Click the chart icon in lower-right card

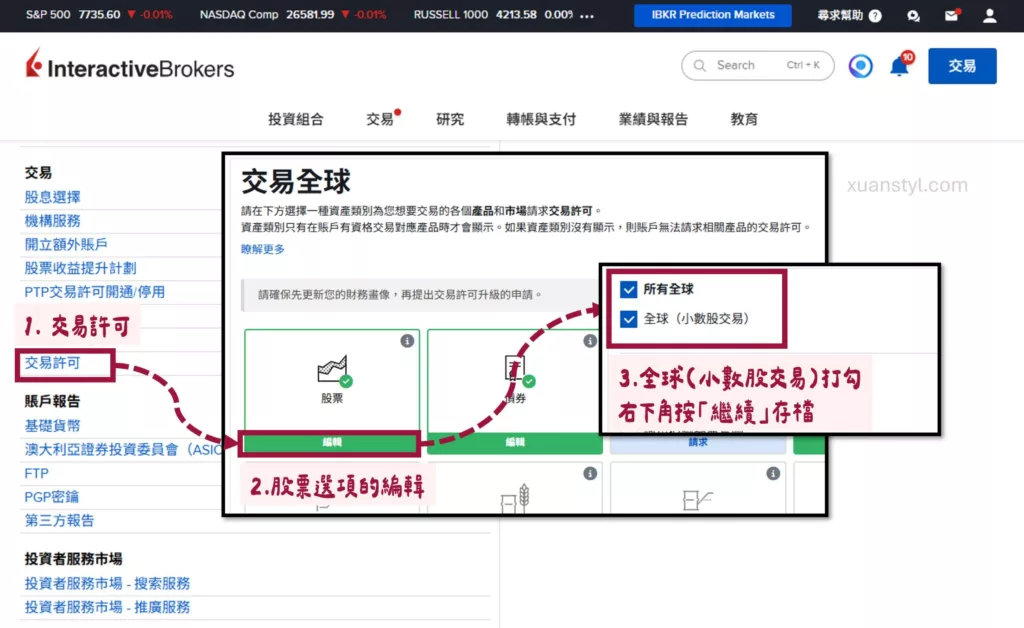(697, 500)
